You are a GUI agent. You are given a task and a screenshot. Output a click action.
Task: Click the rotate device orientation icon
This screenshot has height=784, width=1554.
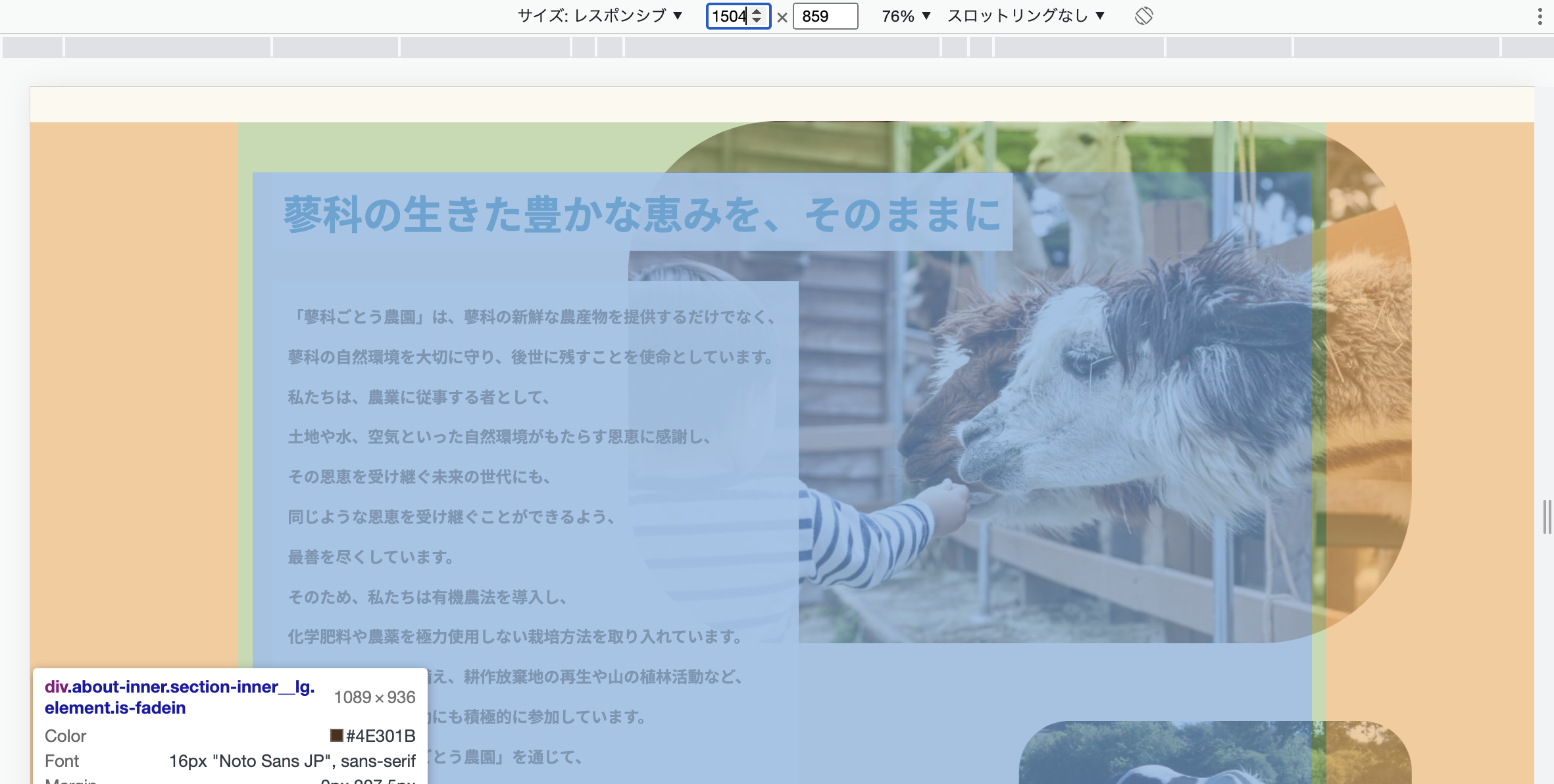click(x=1143, y=16)
